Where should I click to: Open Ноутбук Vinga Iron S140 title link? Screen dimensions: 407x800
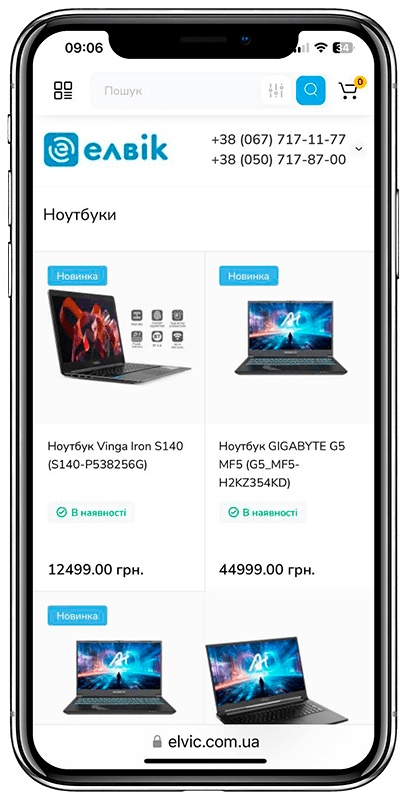pos(116,455)
